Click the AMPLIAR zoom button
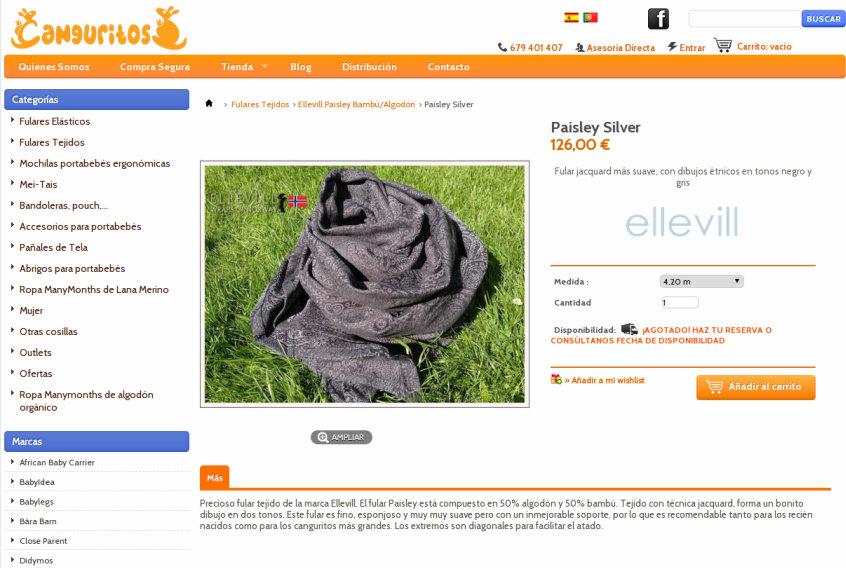 point(341,437)
